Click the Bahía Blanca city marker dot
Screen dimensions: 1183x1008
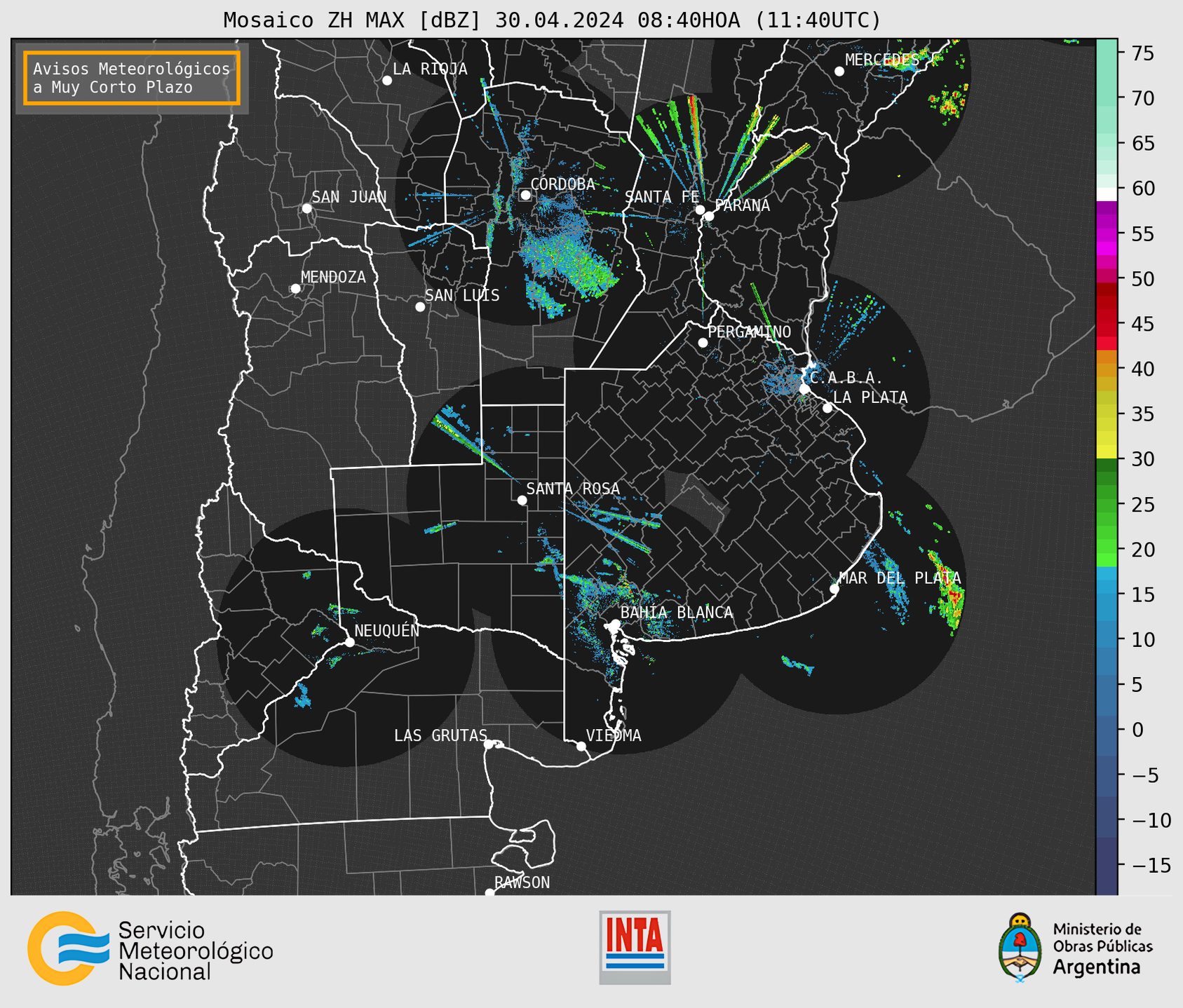[615, 624]
